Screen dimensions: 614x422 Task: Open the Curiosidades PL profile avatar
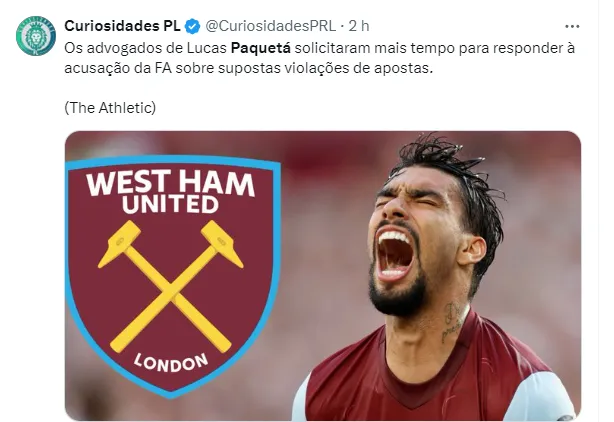pos(36,36)
